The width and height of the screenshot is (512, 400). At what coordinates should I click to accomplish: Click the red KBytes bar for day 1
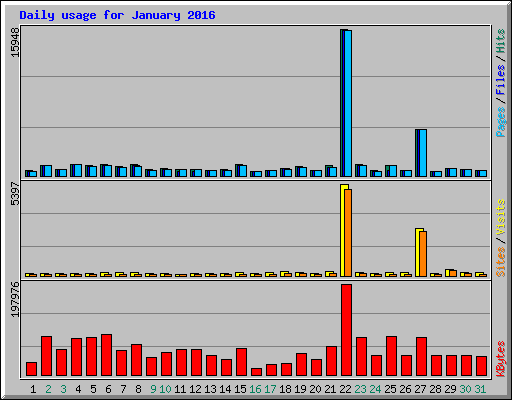[x=31, y=369]
